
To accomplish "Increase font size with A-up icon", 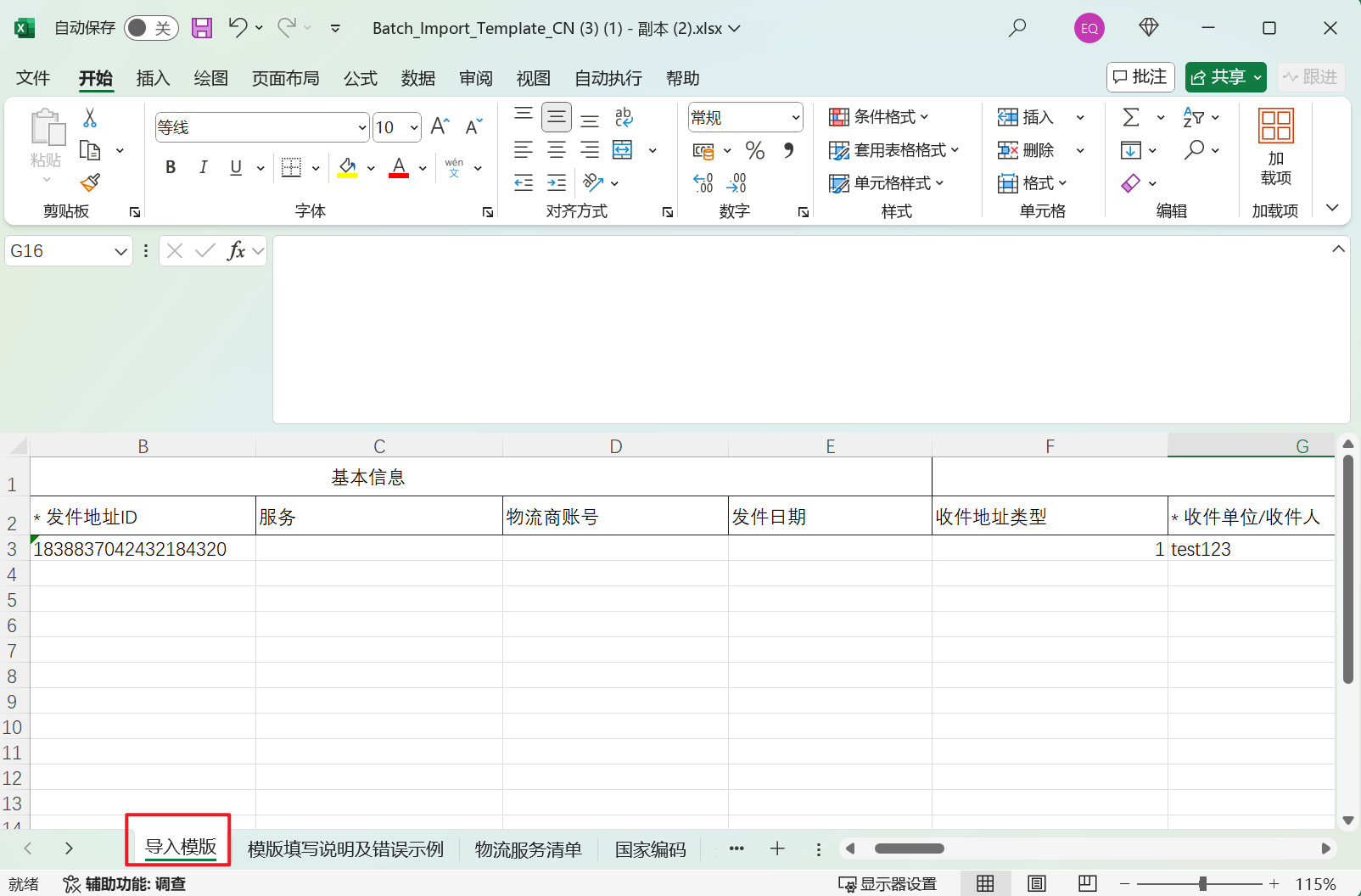I will (440, 127).
